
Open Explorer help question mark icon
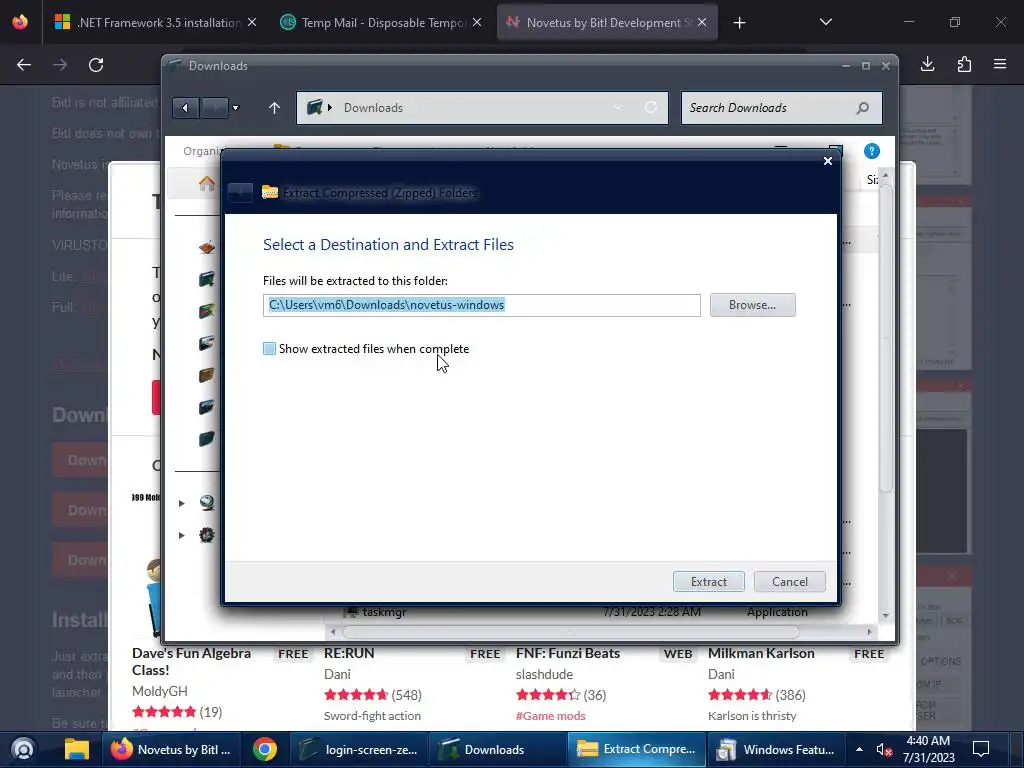click(871, 152)
